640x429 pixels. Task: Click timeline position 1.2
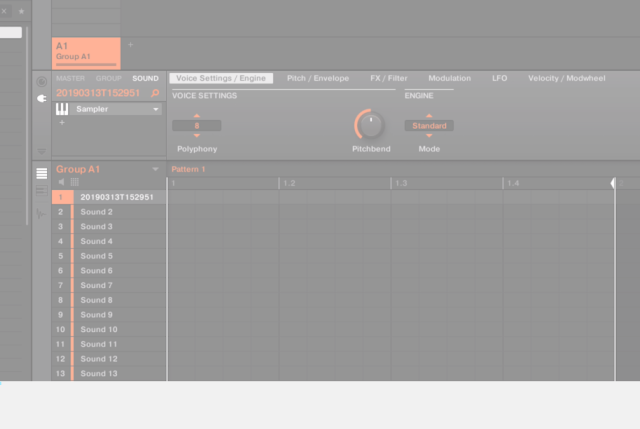point(289,183)
